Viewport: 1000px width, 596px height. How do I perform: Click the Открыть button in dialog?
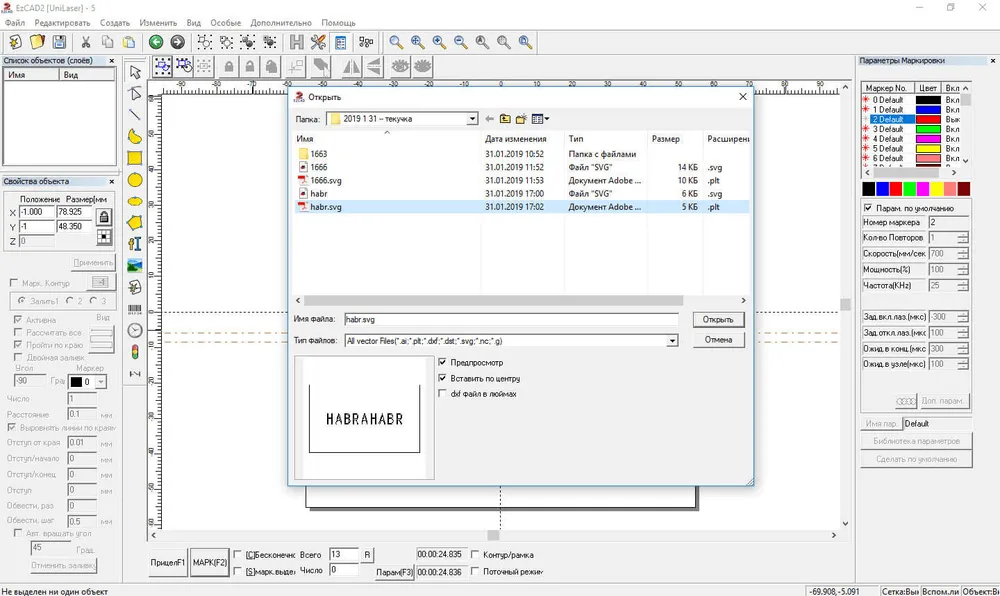718,319
